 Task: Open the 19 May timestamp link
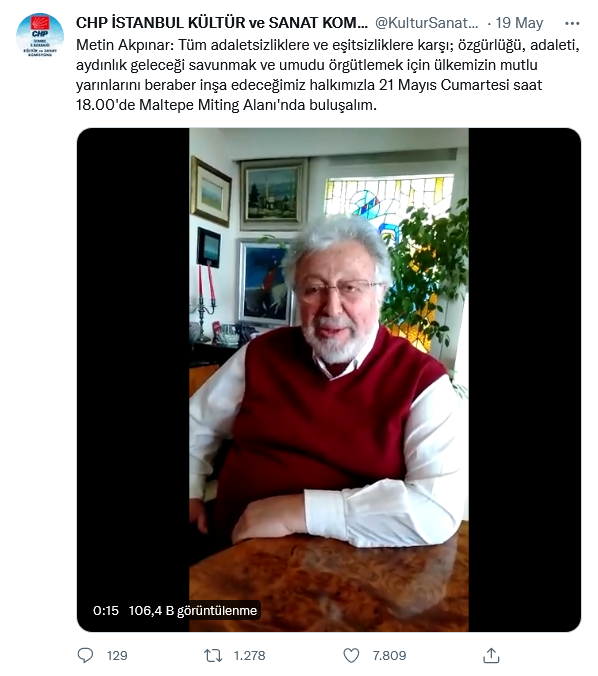click(519, 23)
